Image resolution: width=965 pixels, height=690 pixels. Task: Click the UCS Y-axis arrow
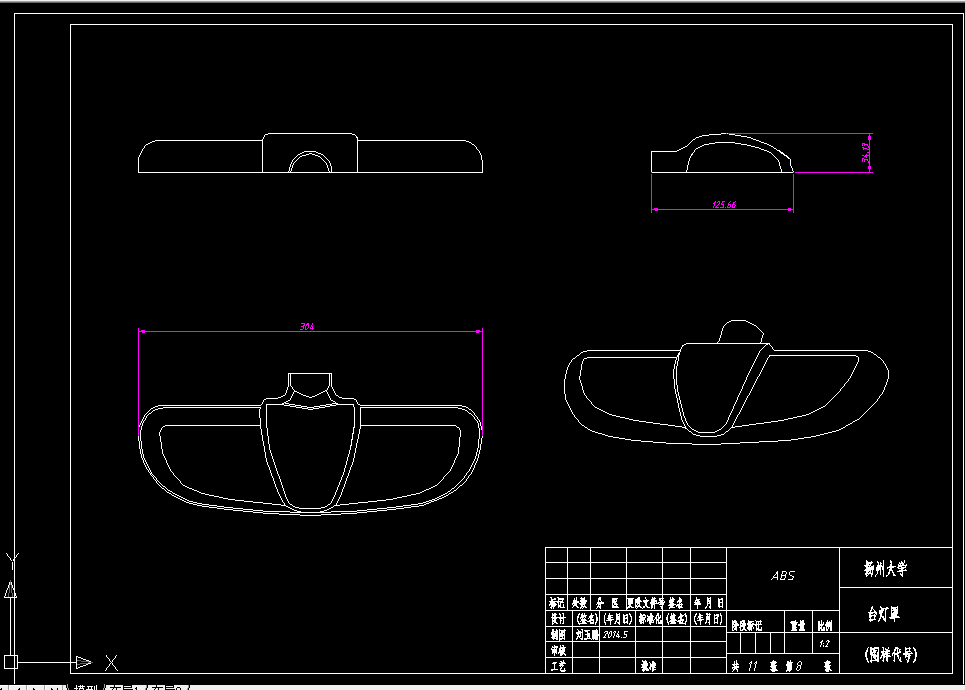pyautogui.click(x=10, y=590)
